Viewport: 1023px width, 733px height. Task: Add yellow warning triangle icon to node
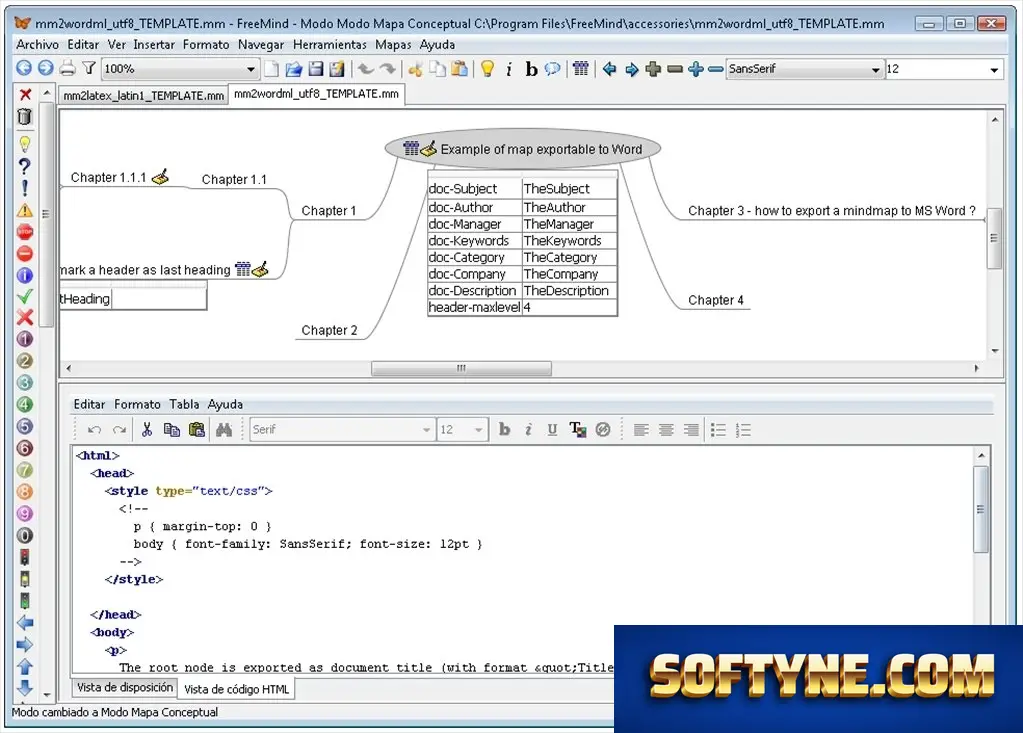click(25, 210)
